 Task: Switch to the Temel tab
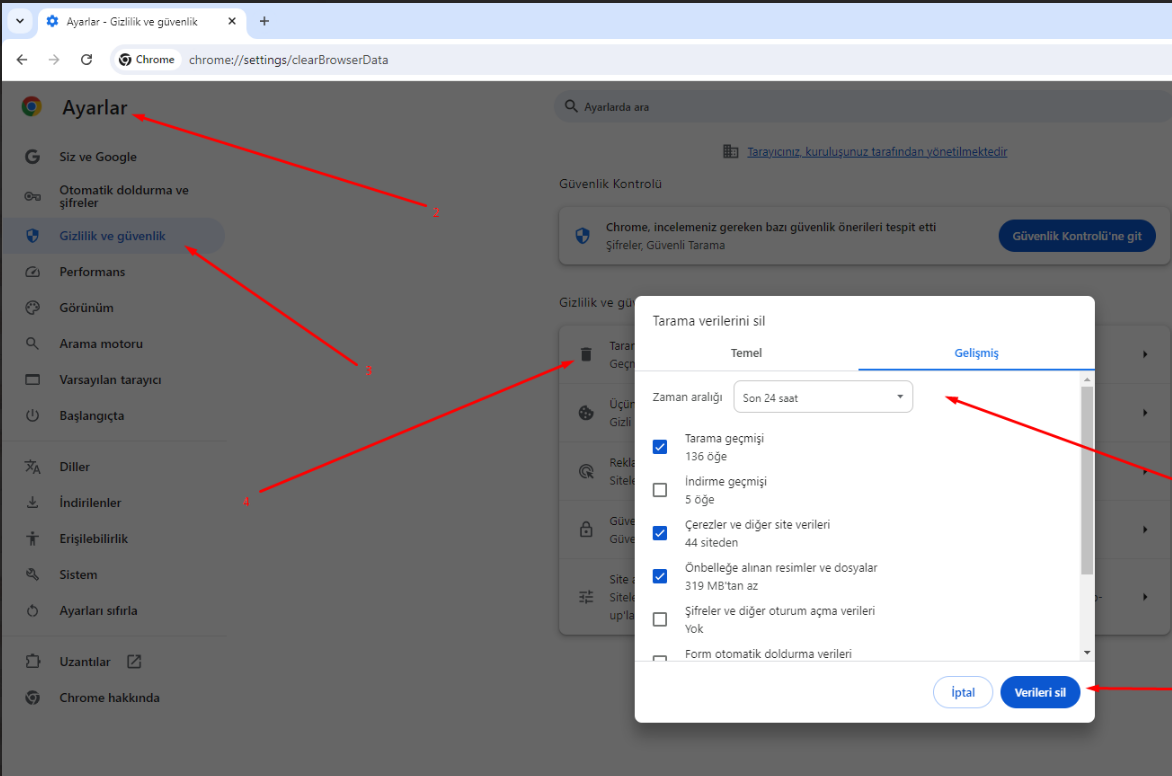(x=746, y=353)
